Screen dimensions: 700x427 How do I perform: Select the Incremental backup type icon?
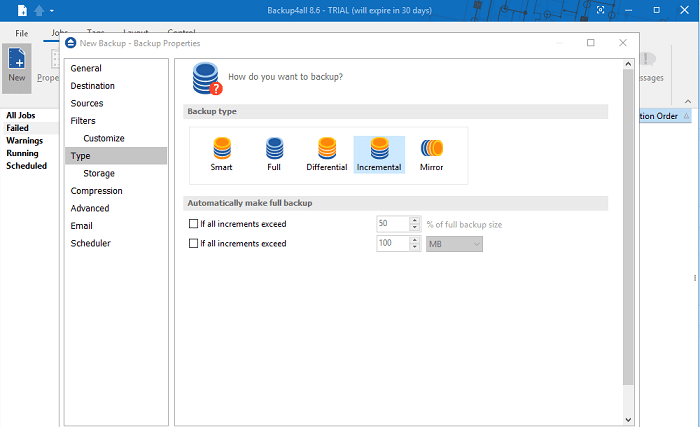point(379,149)
